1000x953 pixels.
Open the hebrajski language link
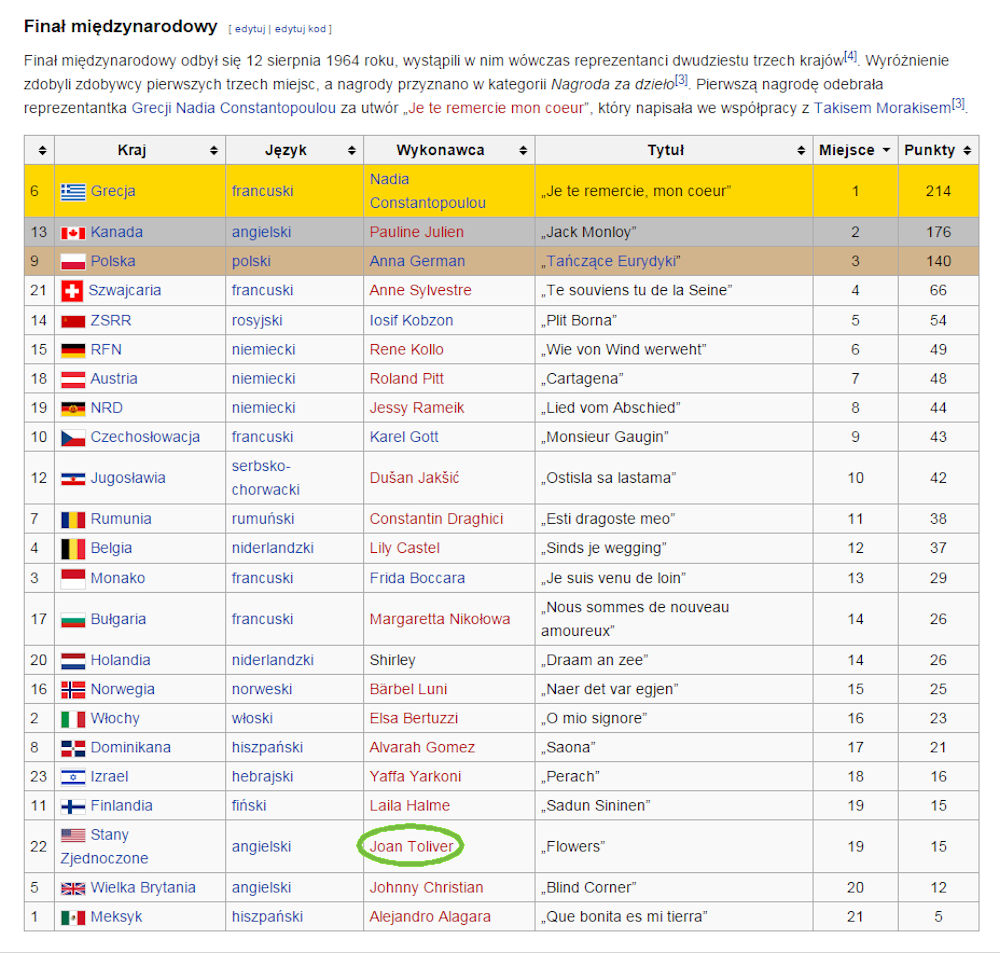pyautogui.click(x=262, y=777)
